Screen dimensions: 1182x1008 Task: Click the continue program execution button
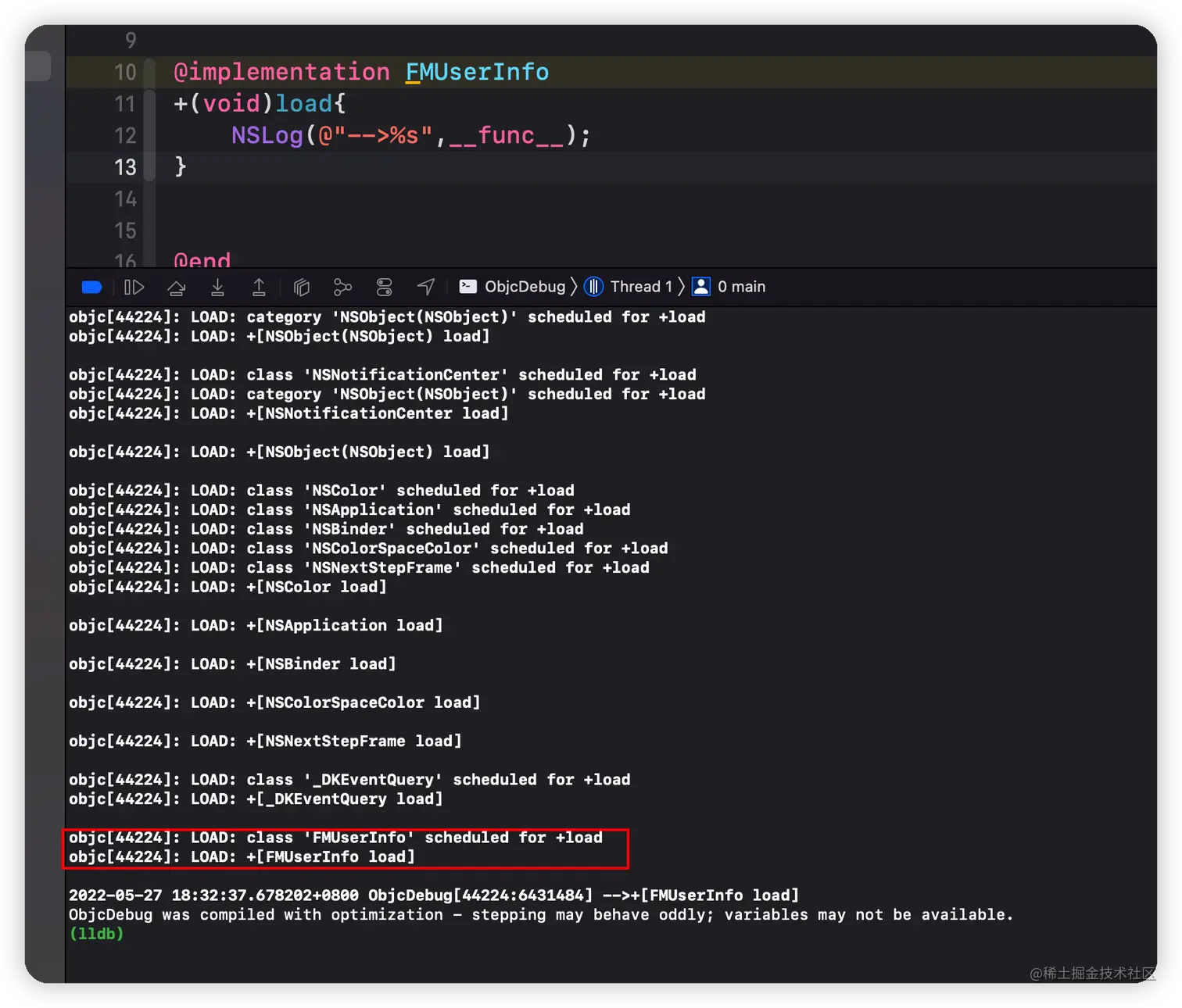[134, 287]
